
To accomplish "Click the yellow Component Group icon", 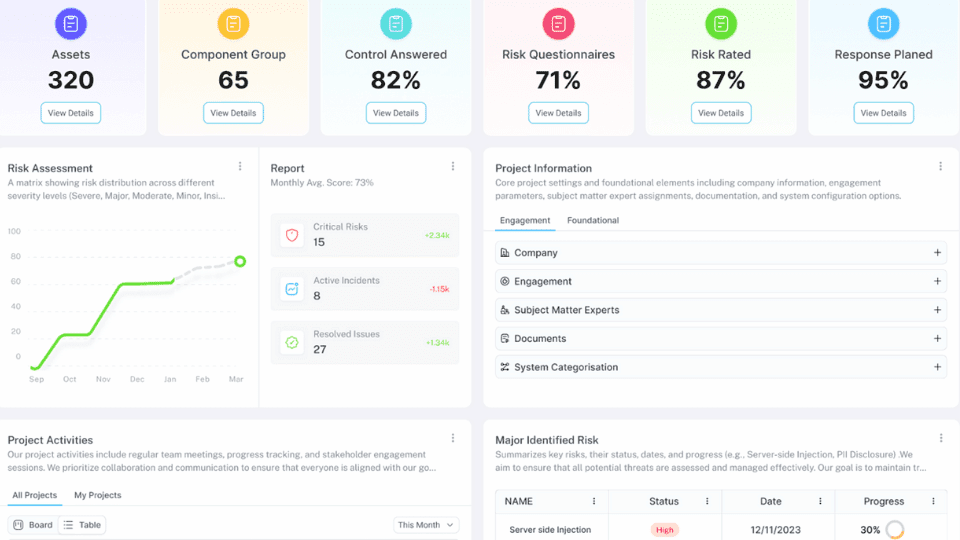I will pos(233,24).
